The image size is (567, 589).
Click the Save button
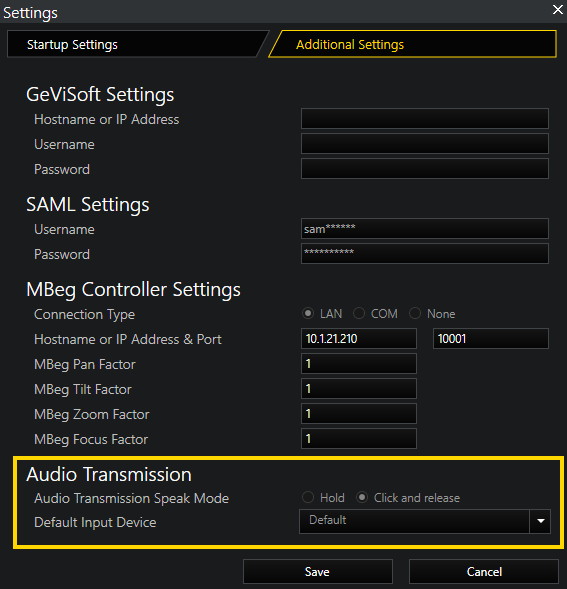(318, 571)
